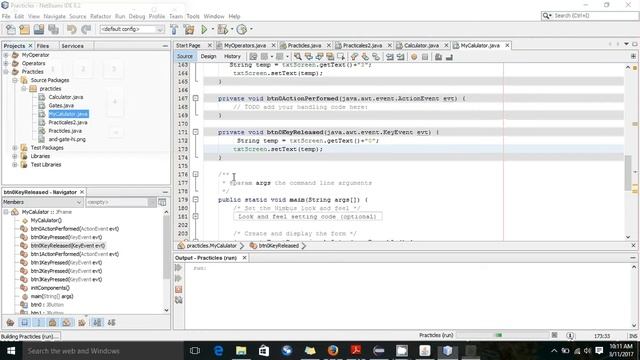Viewport: 640px width, 360px height.
Task: Start macro recording with the round icon
Action: coord(414,57)
